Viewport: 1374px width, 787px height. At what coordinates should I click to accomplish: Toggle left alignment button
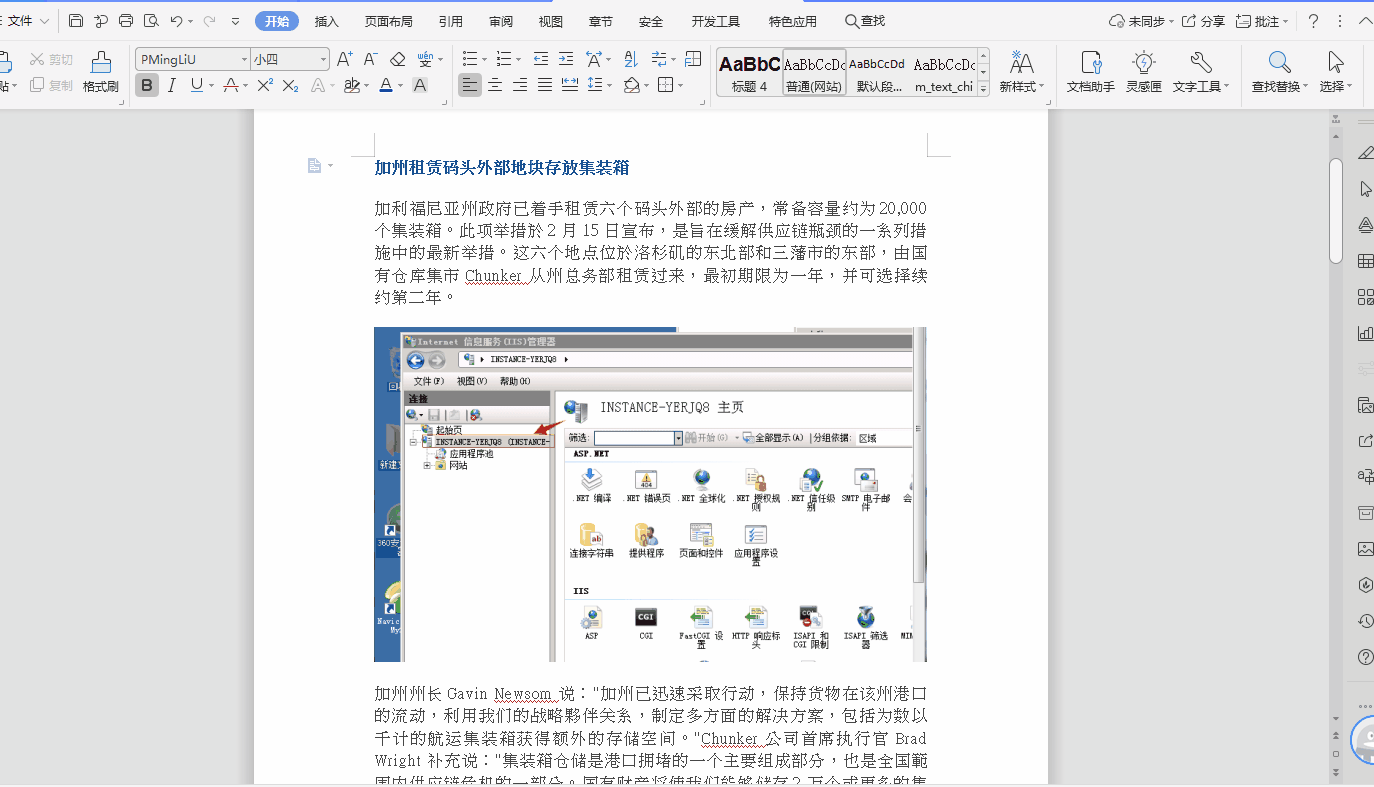pos(470,86)
